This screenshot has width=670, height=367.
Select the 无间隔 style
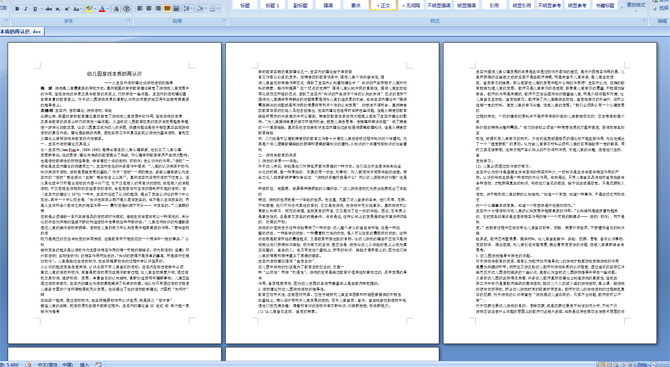coord(411,5)
